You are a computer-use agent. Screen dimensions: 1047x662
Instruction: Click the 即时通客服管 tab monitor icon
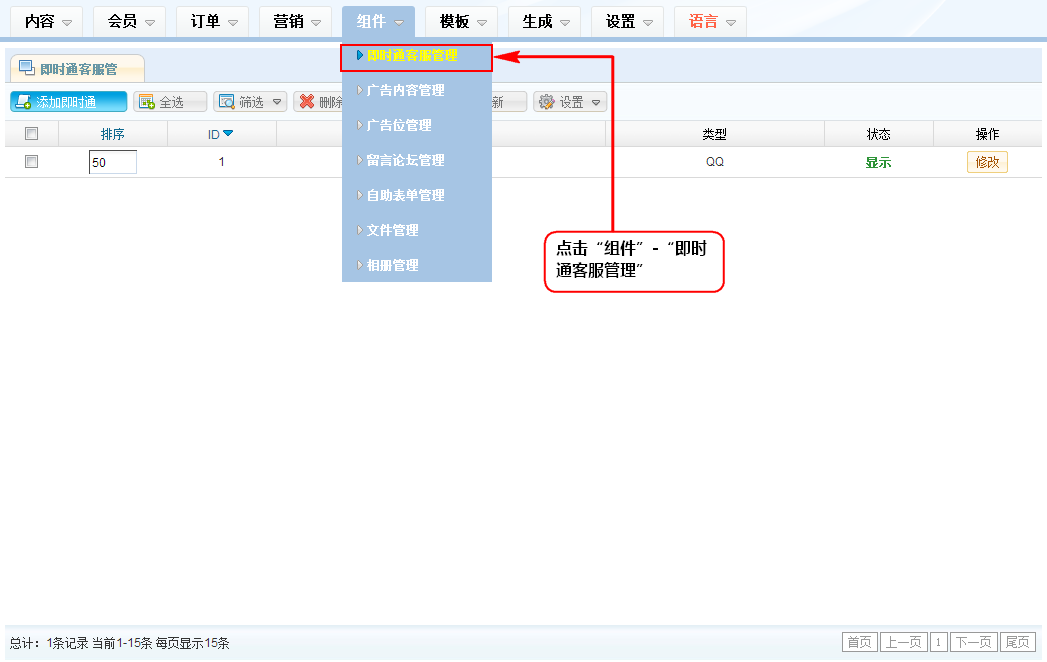(x=27, y=68)
